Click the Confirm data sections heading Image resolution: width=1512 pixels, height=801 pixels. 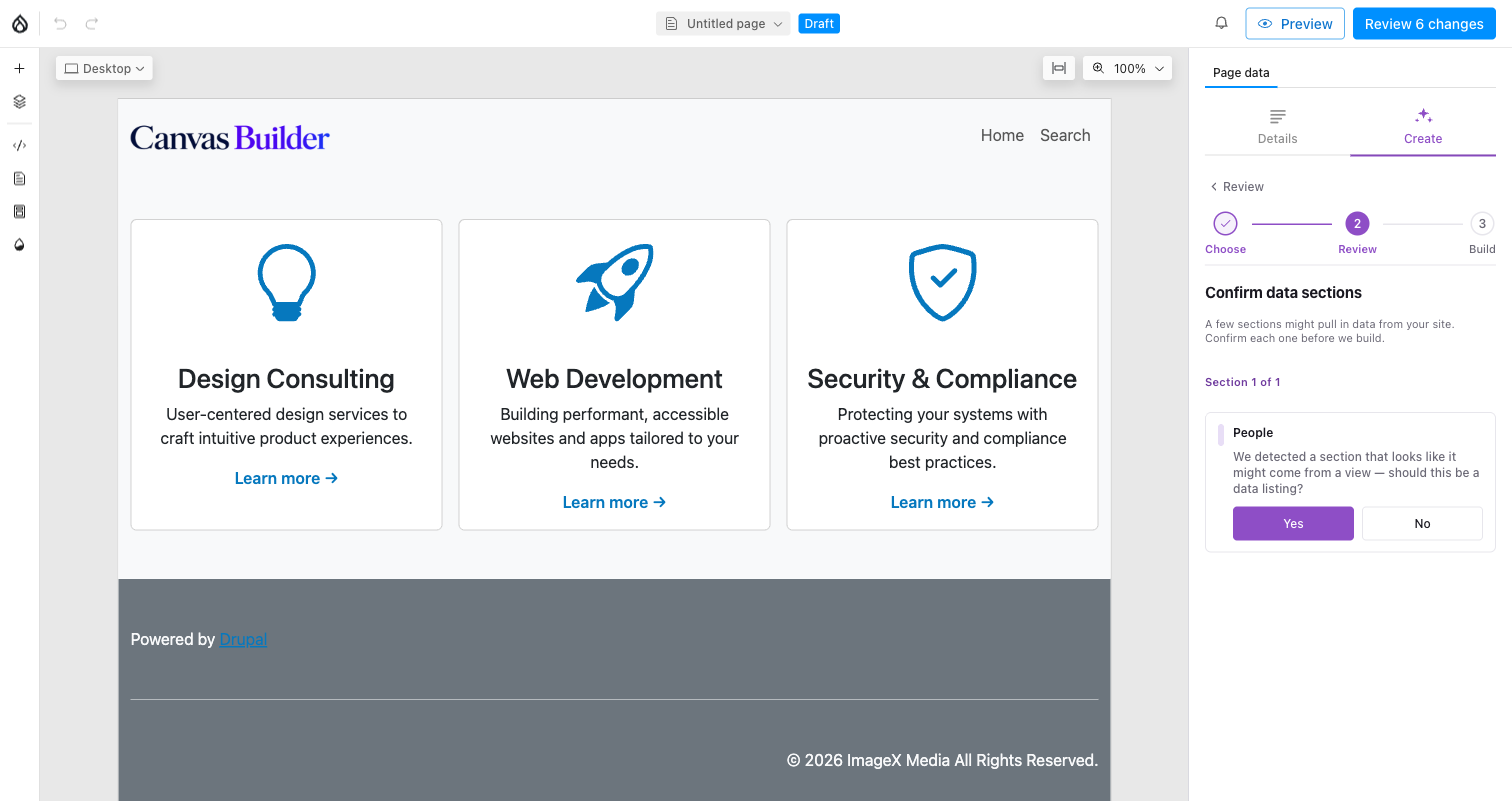pyautogui.click(x=1283, y=293)
